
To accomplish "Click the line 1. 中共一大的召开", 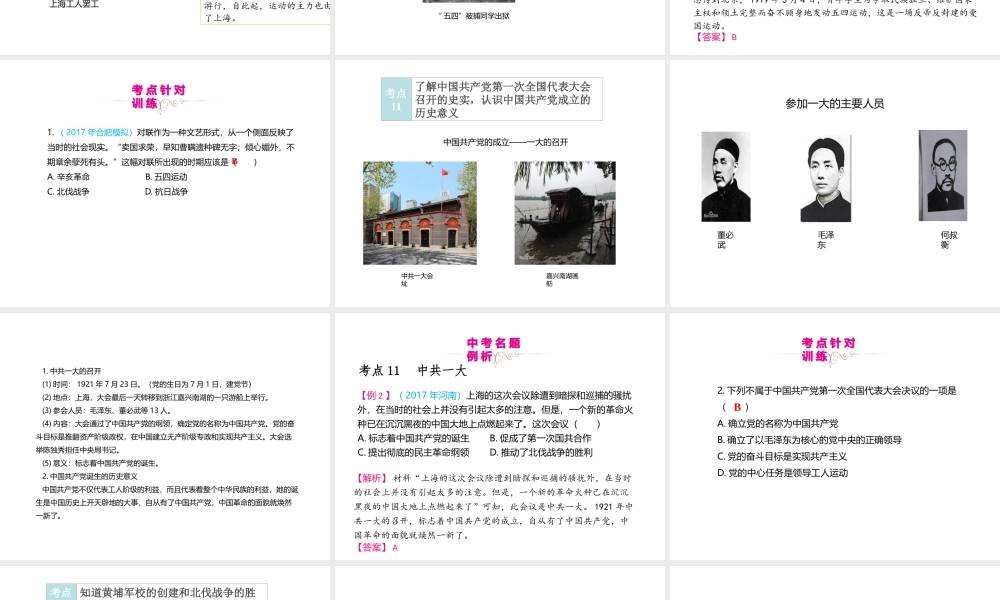I will (71, 371).
